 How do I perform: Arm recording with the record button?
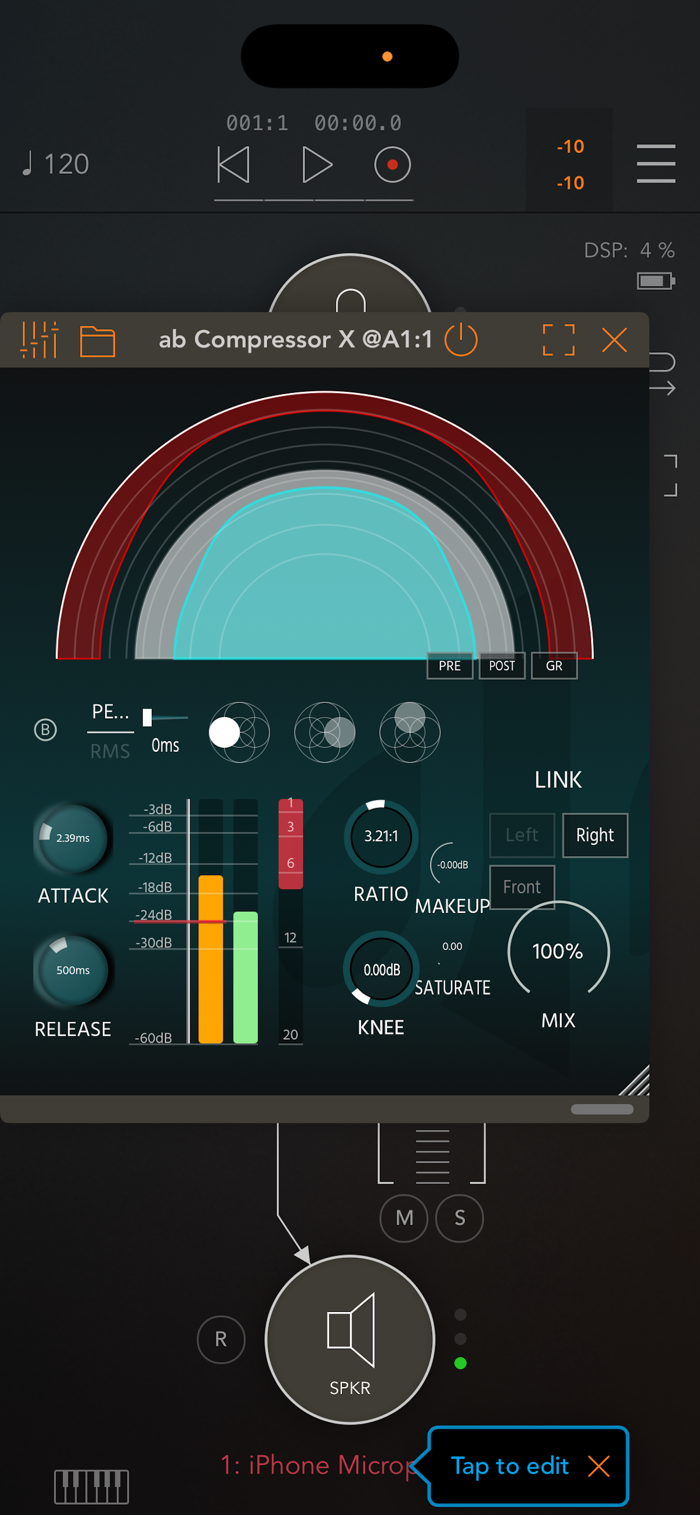(392, 165)
